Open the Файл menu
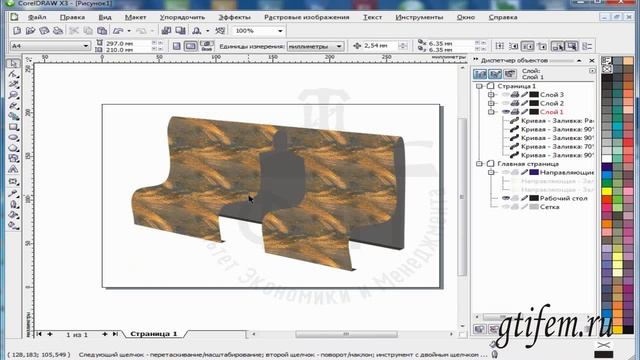The height and width of the screenshot is (360, 640). pyautogui.click(x=37, y=17)
